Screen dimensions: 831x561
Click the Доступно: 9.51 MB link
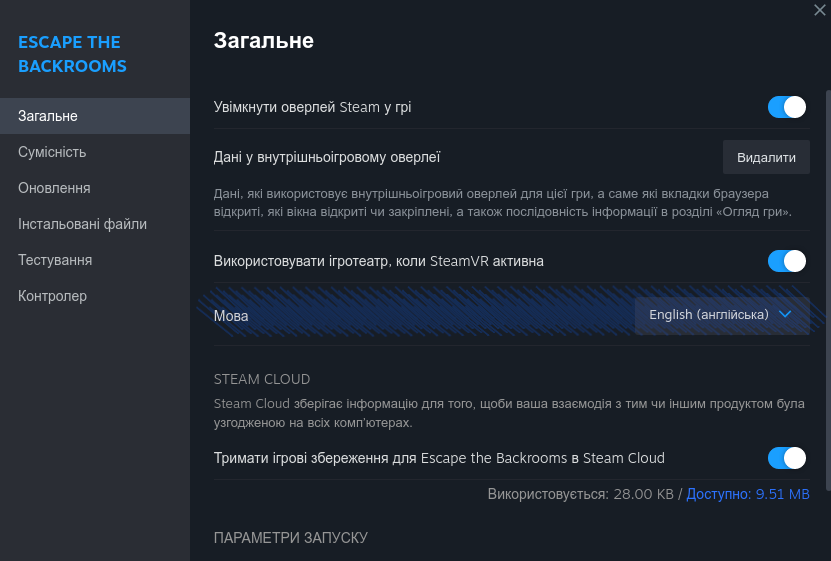pos(748,494)
